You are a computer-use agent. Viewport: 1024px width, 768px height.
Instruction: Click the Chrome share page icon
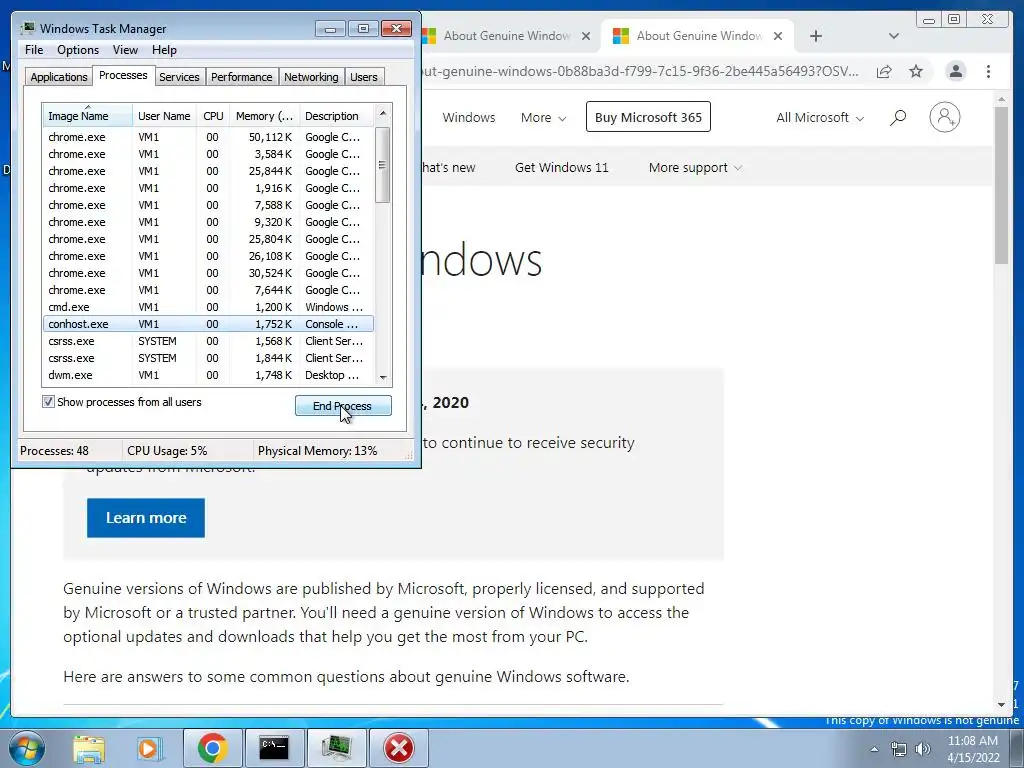tap(884, 71)
